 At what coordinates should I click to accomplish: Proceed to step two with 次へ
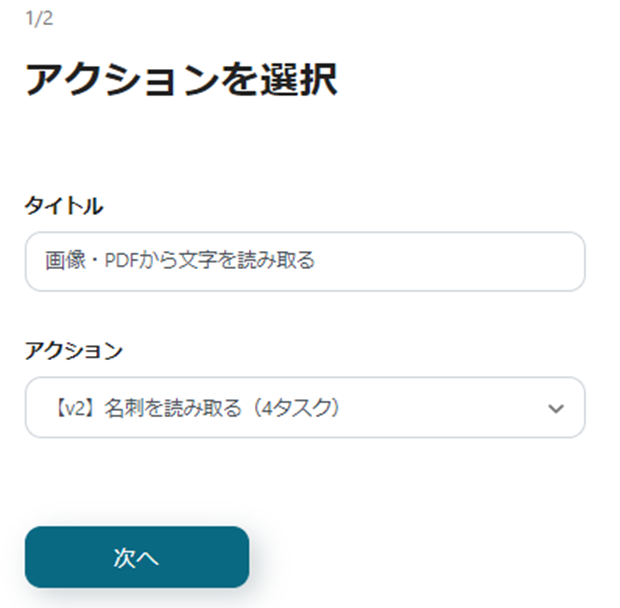click(137, 557)
